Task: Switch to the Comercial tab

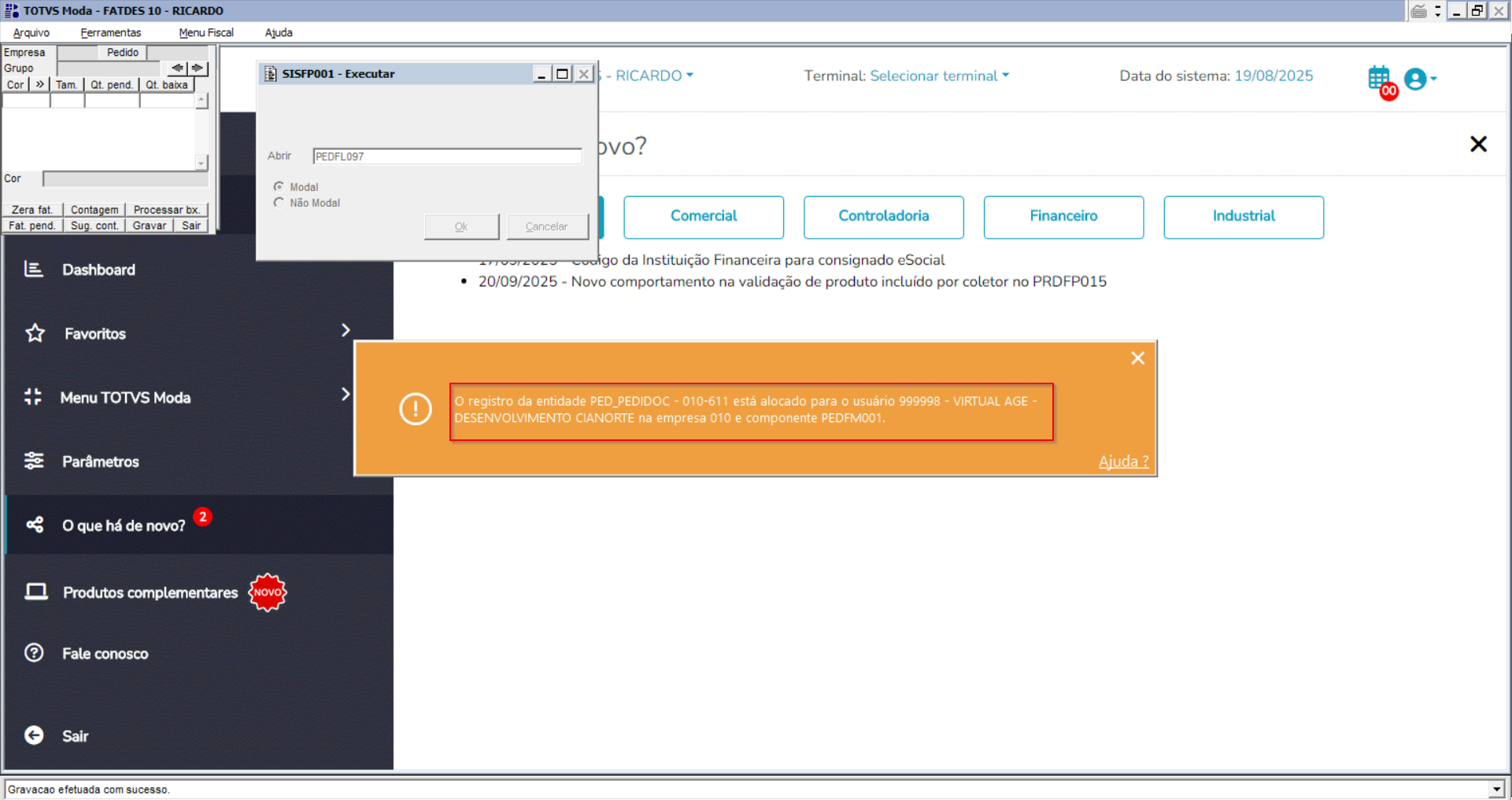Action: 704,217
